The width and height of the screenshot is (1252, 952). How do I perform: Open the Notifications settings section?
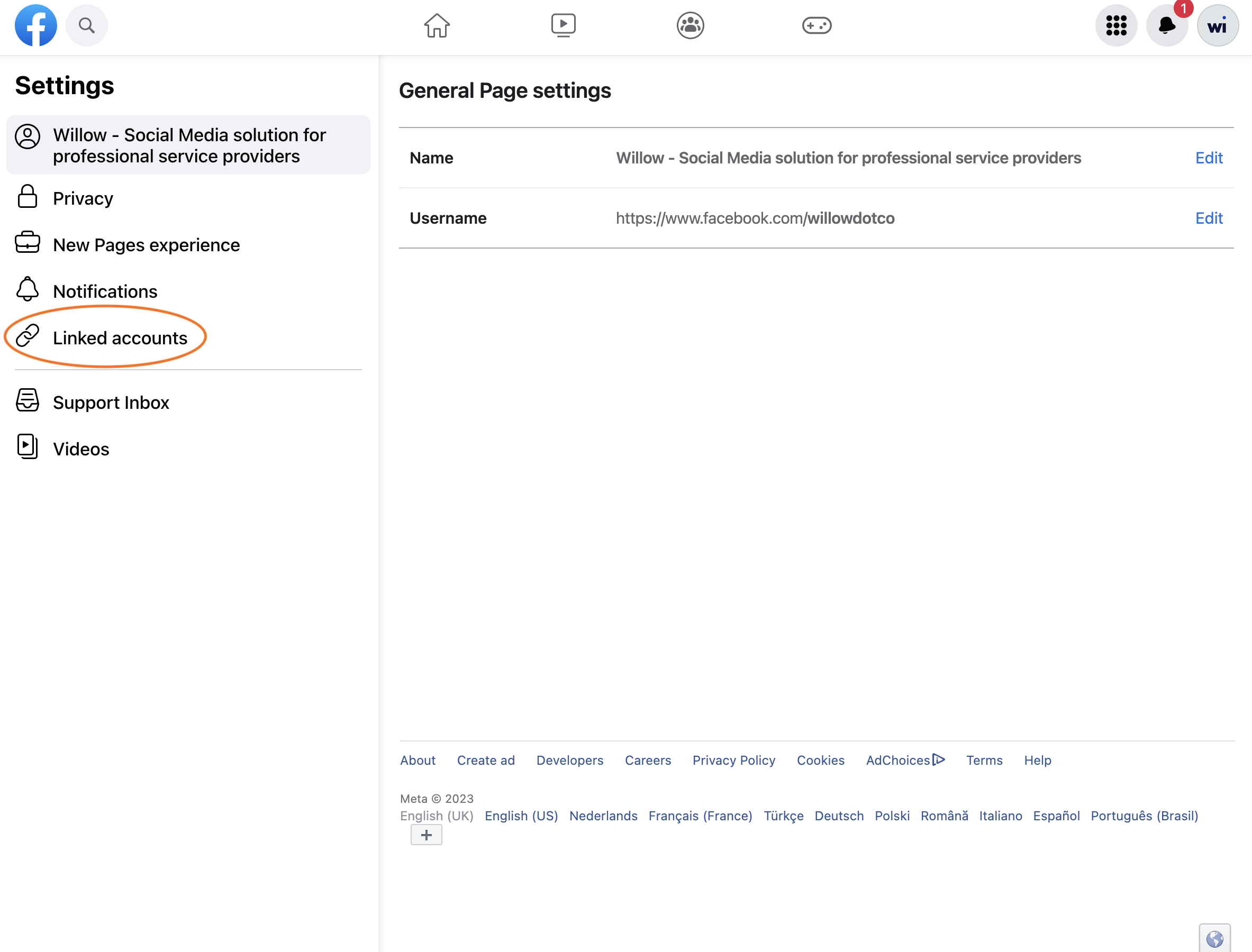click(x=188, y=291)
